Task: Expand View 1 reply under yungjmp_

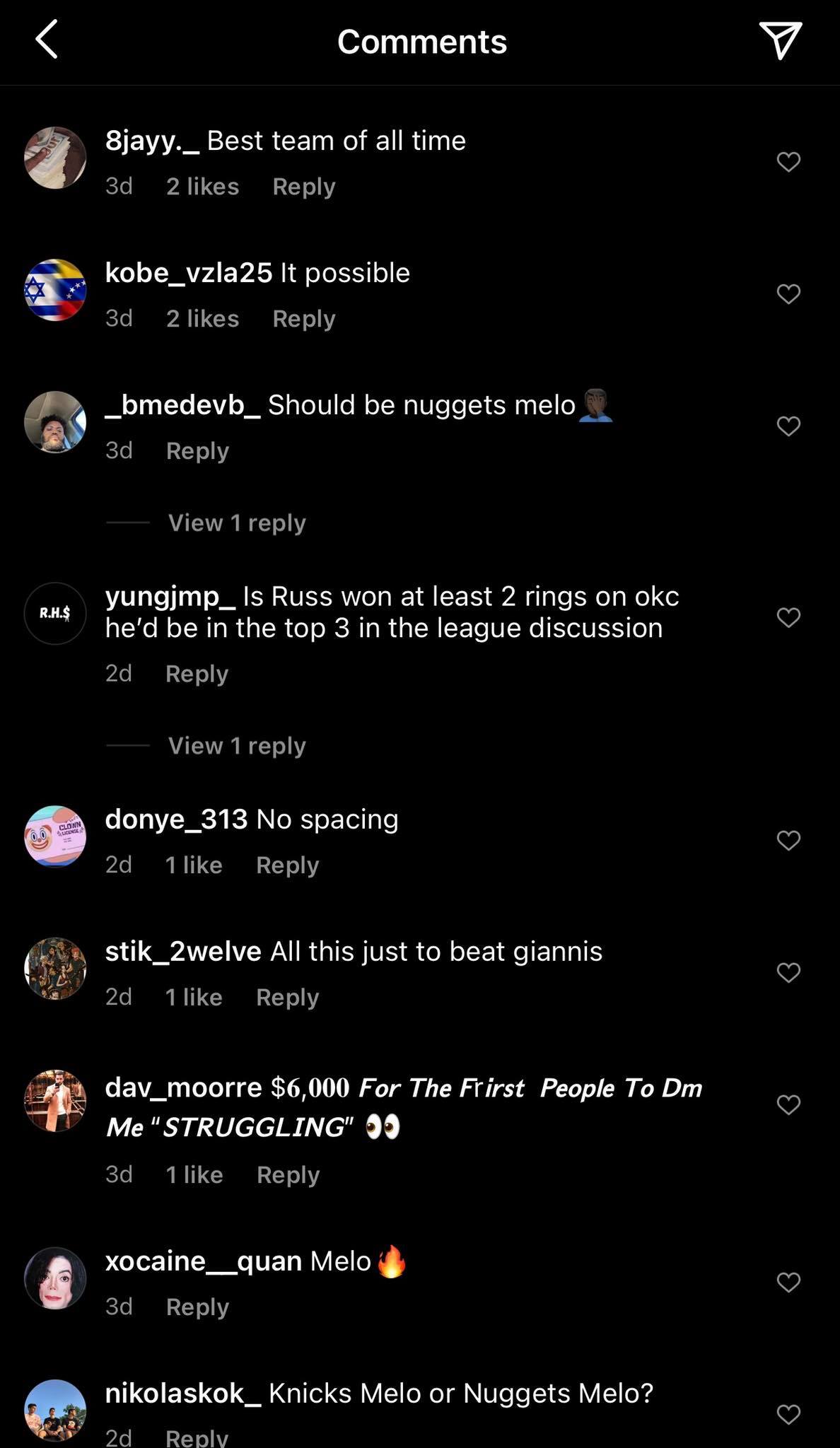Action: [237, 746]
